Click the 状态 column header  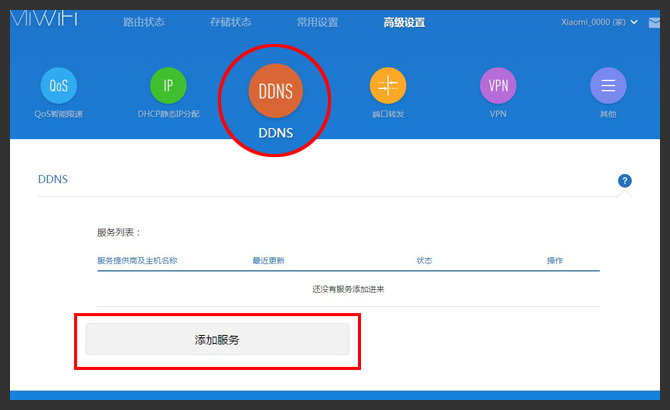[x=424, y=261]
